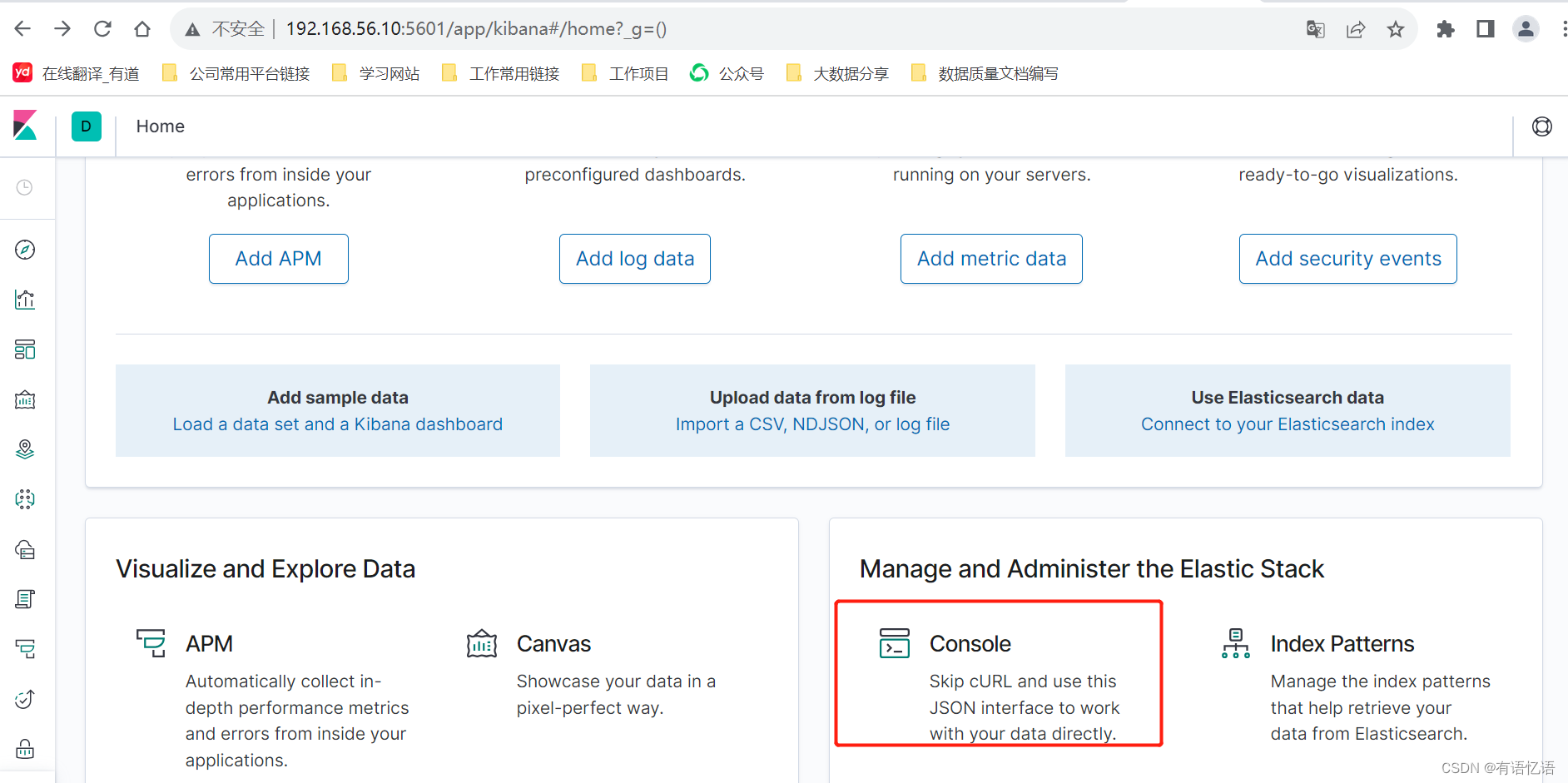This screenshot has height=783, width=1568.
Task: Click the Canvas card icon
Action: pyautogui.click(x=482, y=643)
